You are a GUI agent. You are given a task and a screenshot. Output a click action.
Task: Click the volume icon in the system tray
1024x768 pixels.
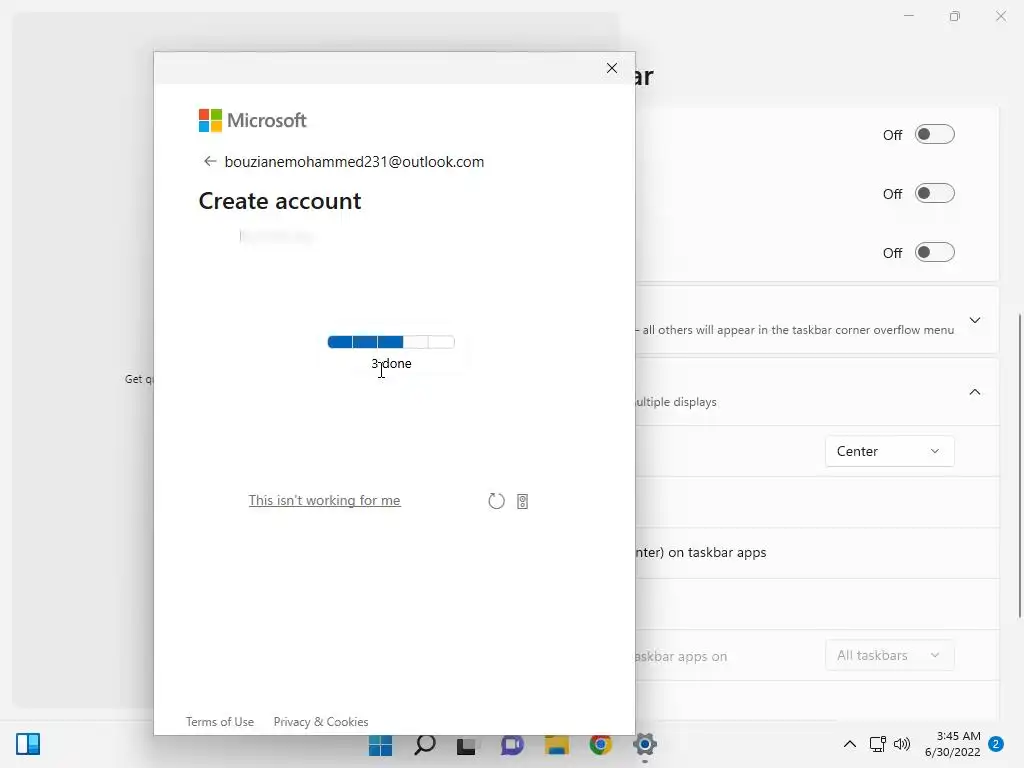(902, 744)
